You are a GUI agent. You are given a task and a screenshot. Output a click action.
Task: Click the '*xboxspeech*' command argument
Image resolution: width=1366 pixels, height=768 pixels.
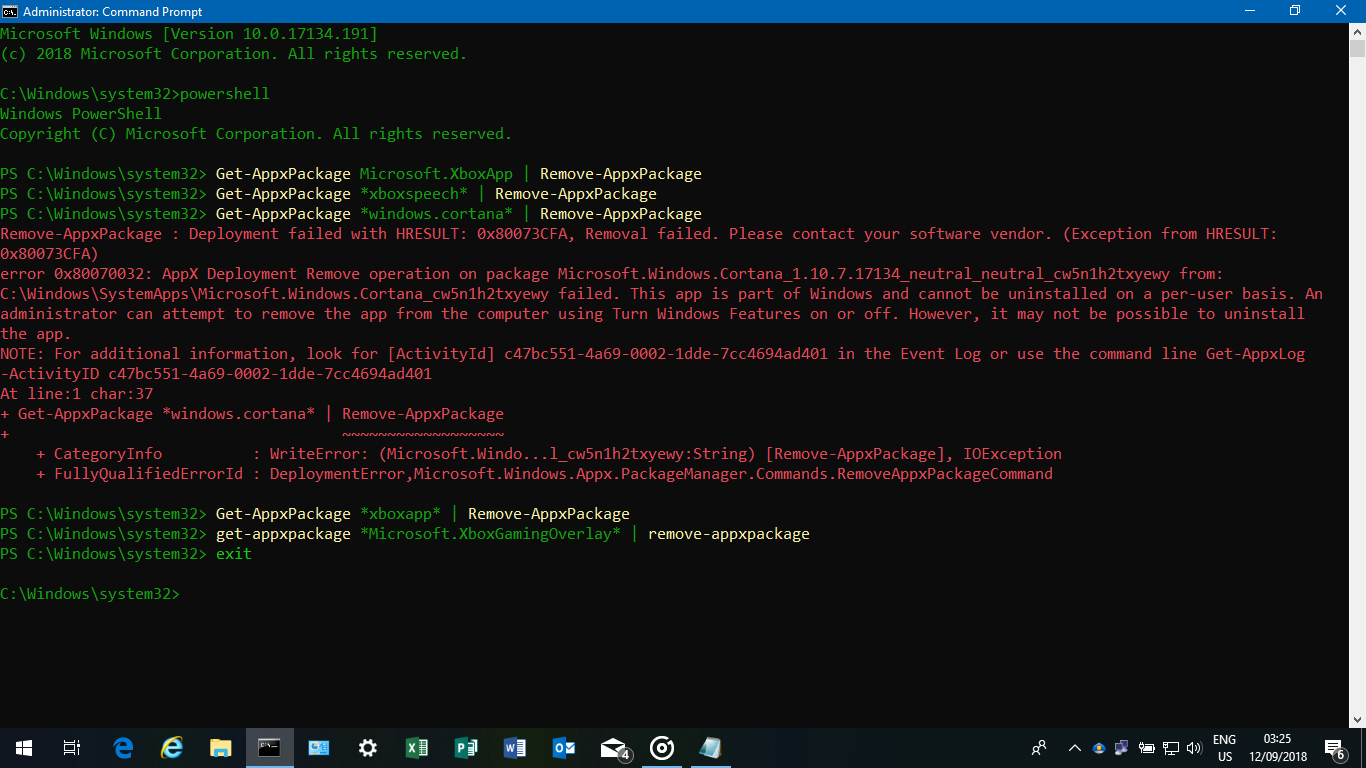pos(414,194)
